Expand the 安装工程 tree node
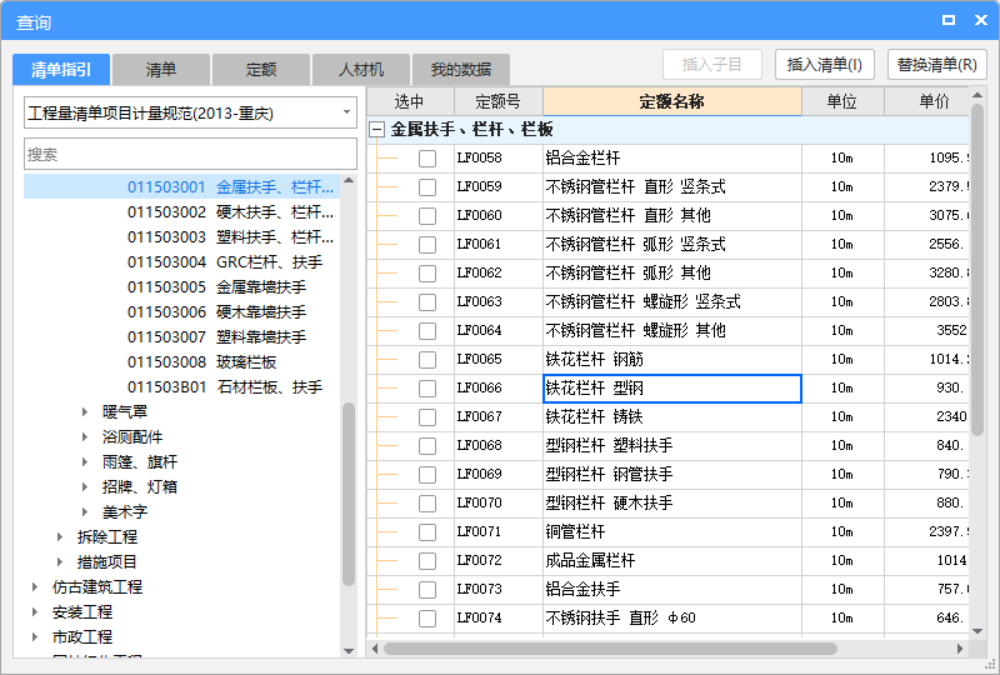1000x675 pixels. tap(35, 612)
